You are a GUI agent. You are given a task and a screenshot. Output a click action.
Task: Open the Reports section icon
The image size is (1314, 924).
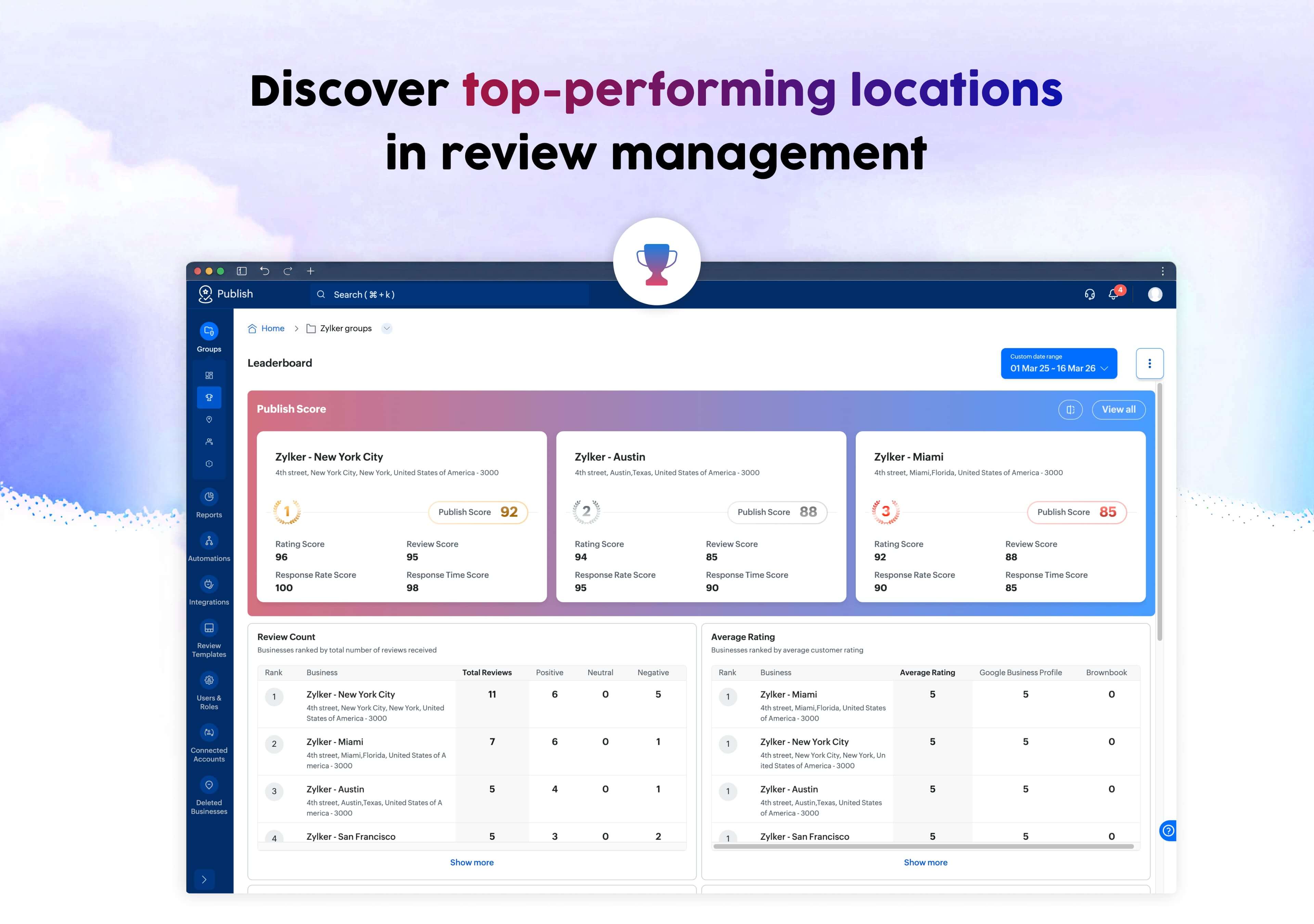point(209,497)
